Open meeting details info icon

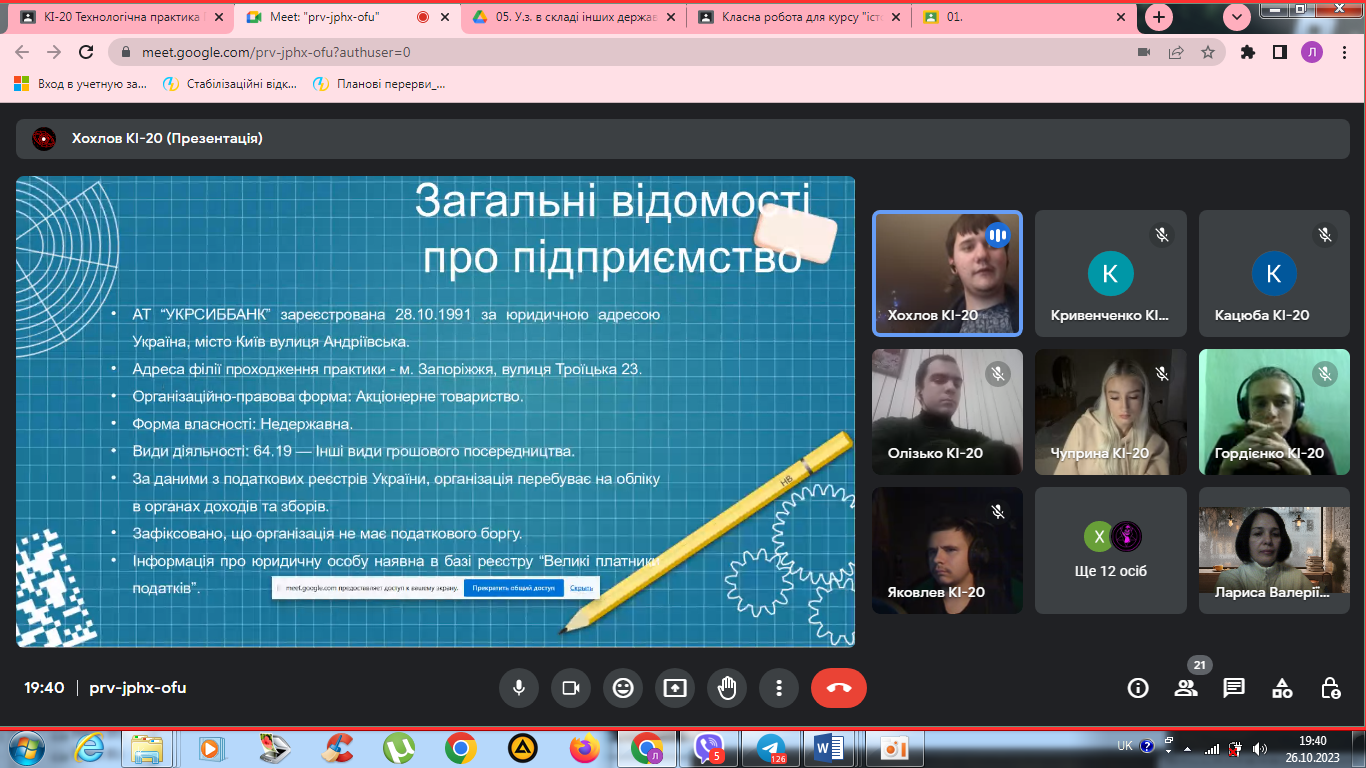click(x=1138, y=688)
